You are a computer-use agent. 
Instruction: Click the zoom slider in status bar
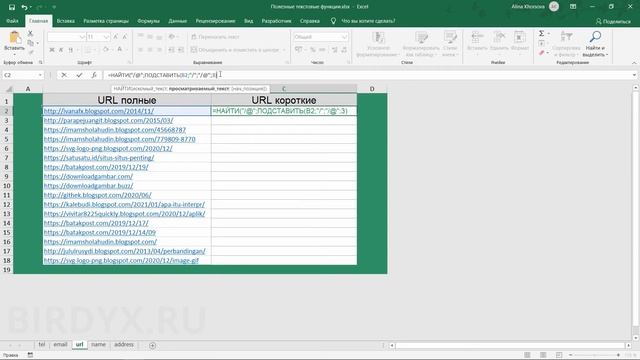594,355
